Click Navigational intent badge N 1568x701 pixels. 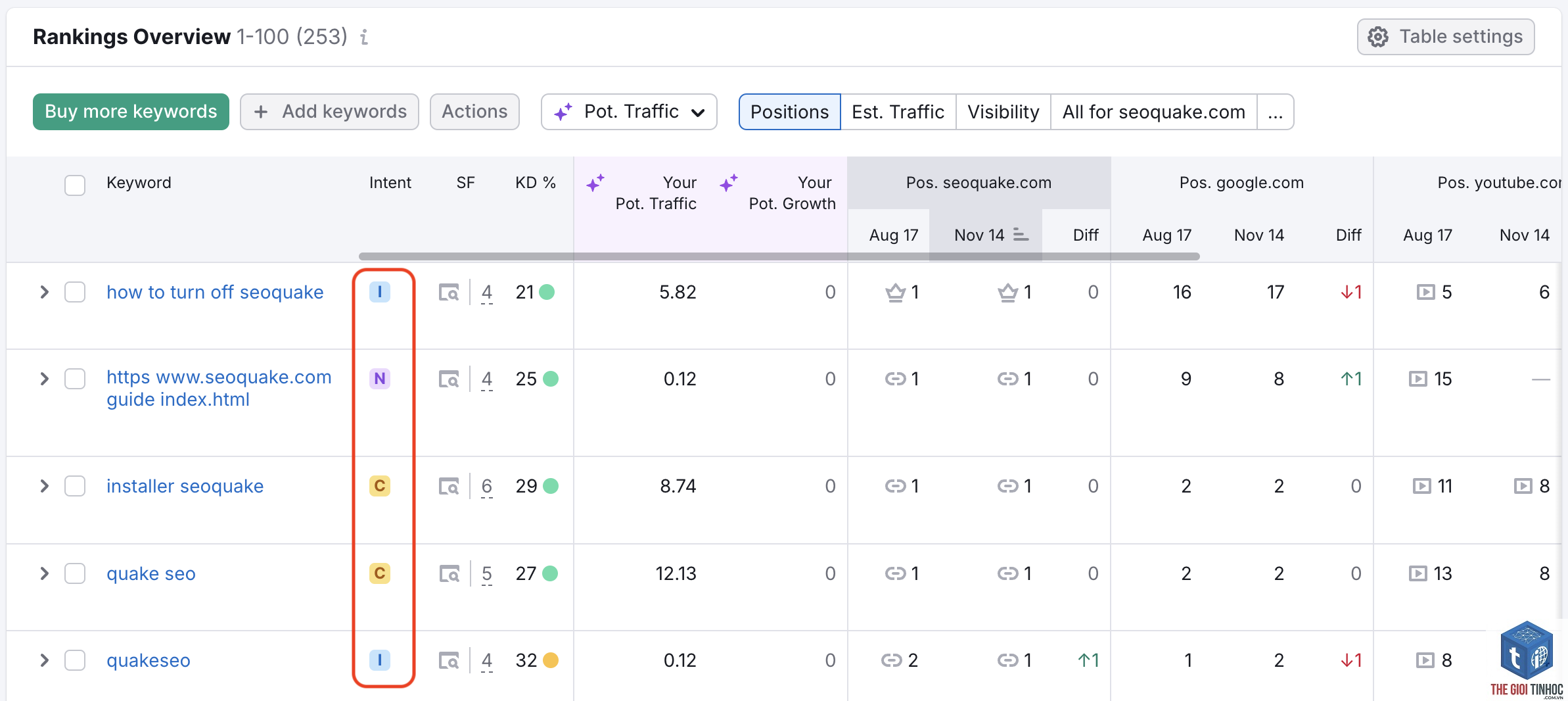point(380,379)
